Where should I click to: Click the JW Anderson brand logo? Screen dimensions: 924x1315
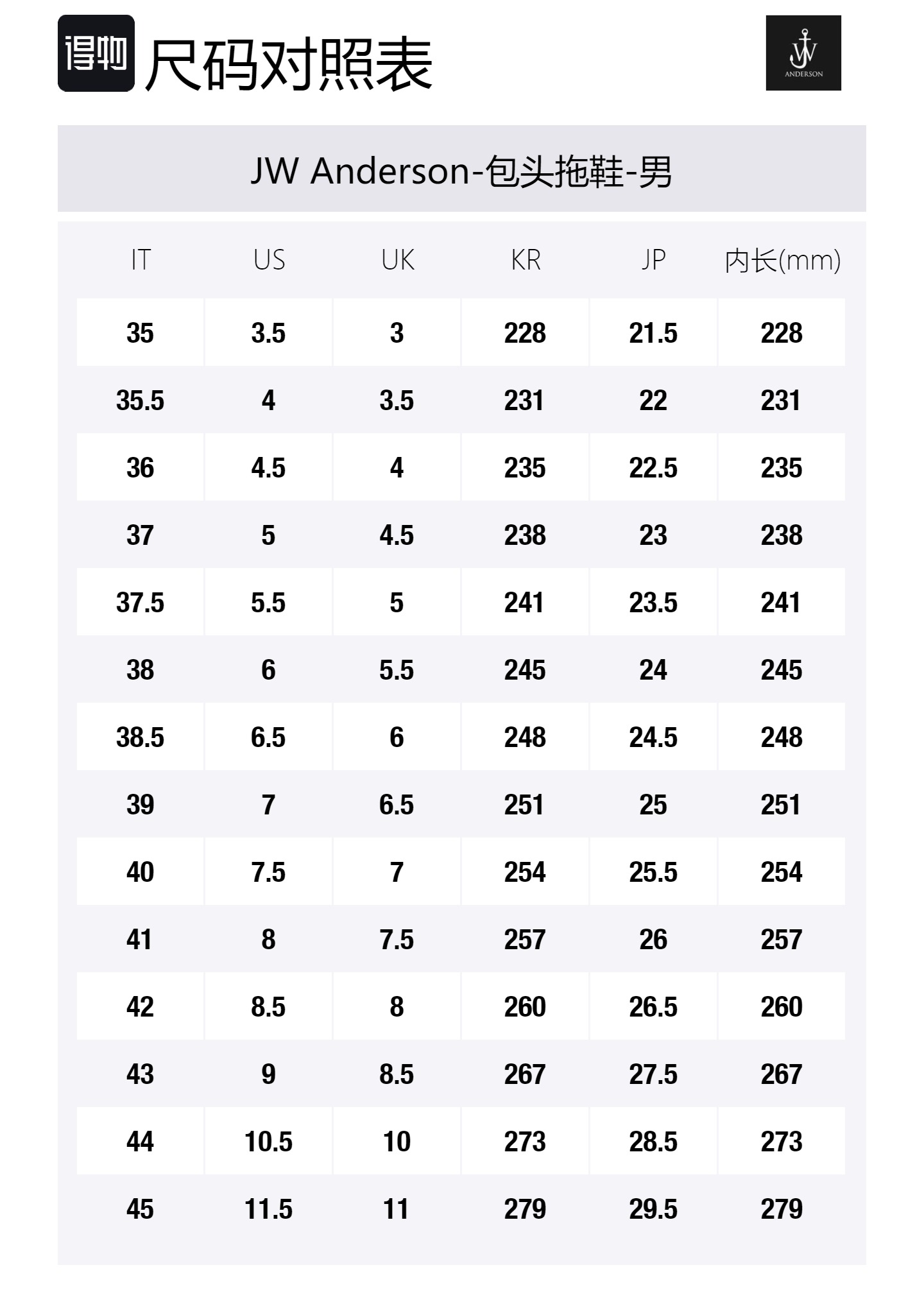803,53
